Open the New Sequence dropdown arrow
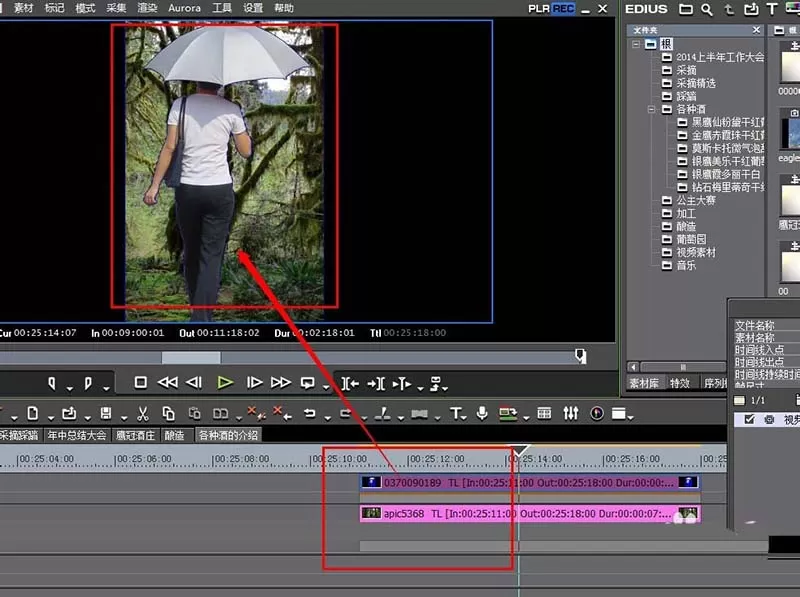The image size is (800, 597). tap(51, 418)
